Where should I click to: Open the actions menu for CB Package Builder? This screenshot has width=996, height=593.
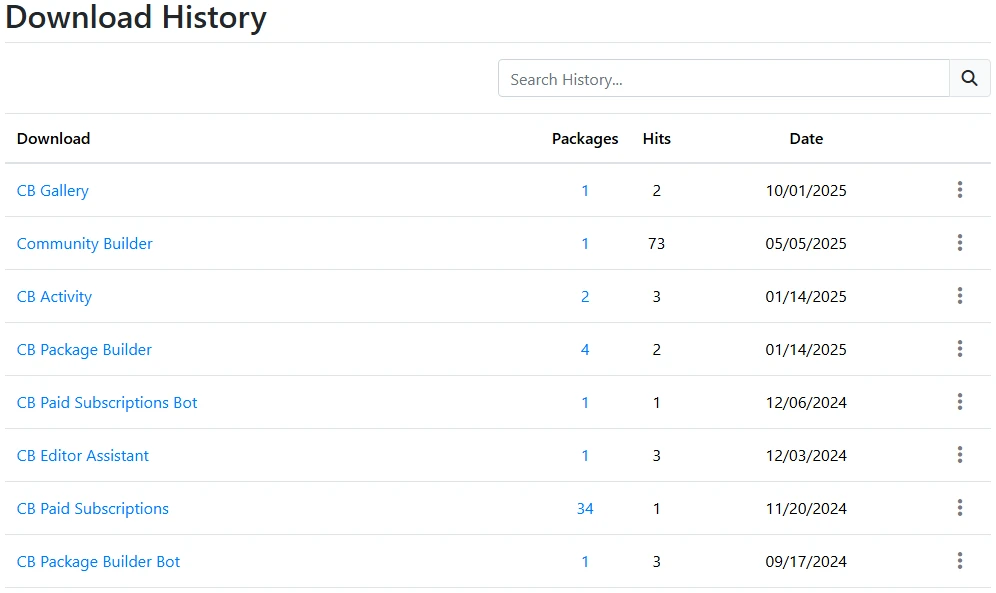(x=959, y=349)
